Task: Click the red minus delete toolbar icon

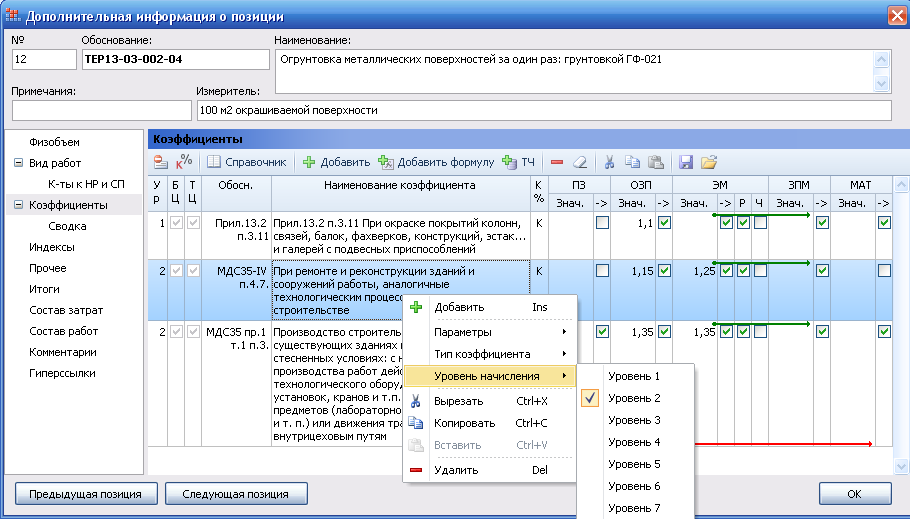Action: pyautogui.click(x=557, y=161)
